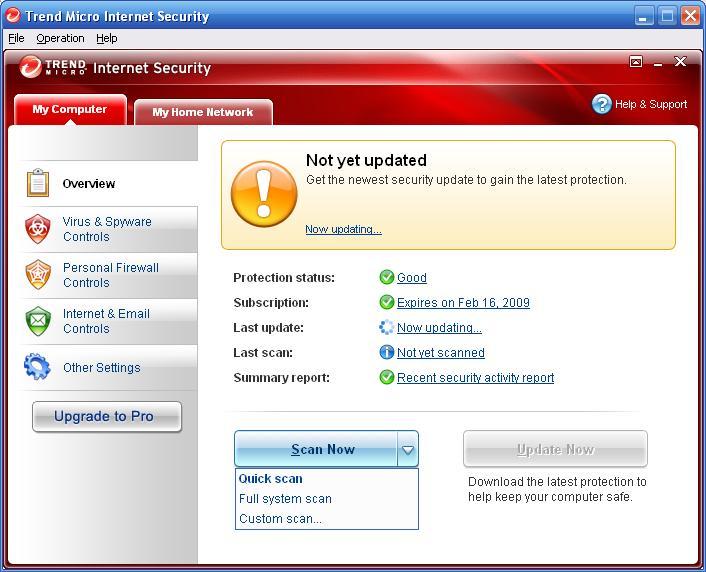Image resolution: width=706 pixels, height=572 pixels.
Task: Click the Overview clipboard icon
Action: (x=38, y=183)
